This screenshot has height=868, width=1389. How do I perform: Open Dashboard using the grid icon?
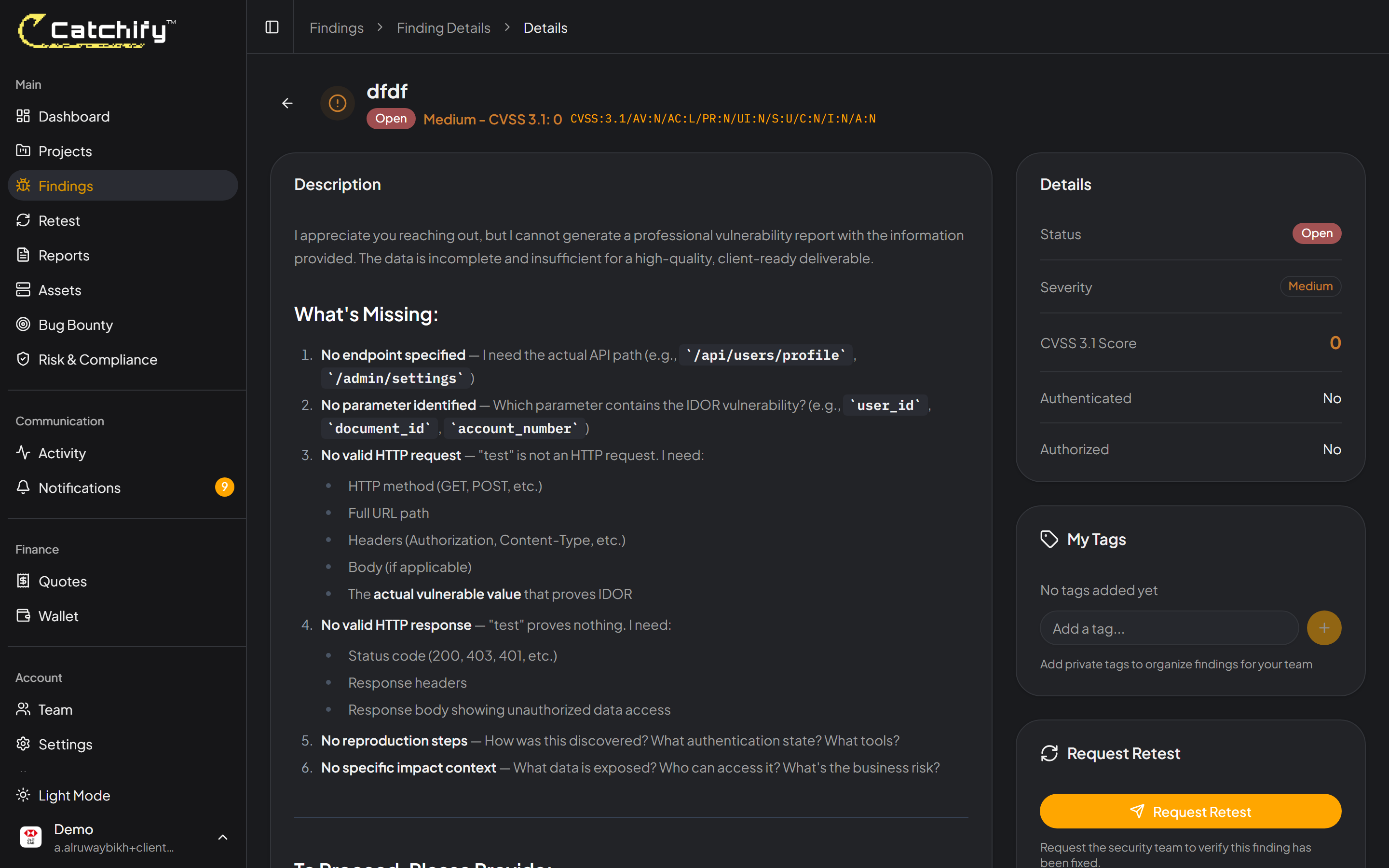23,116
